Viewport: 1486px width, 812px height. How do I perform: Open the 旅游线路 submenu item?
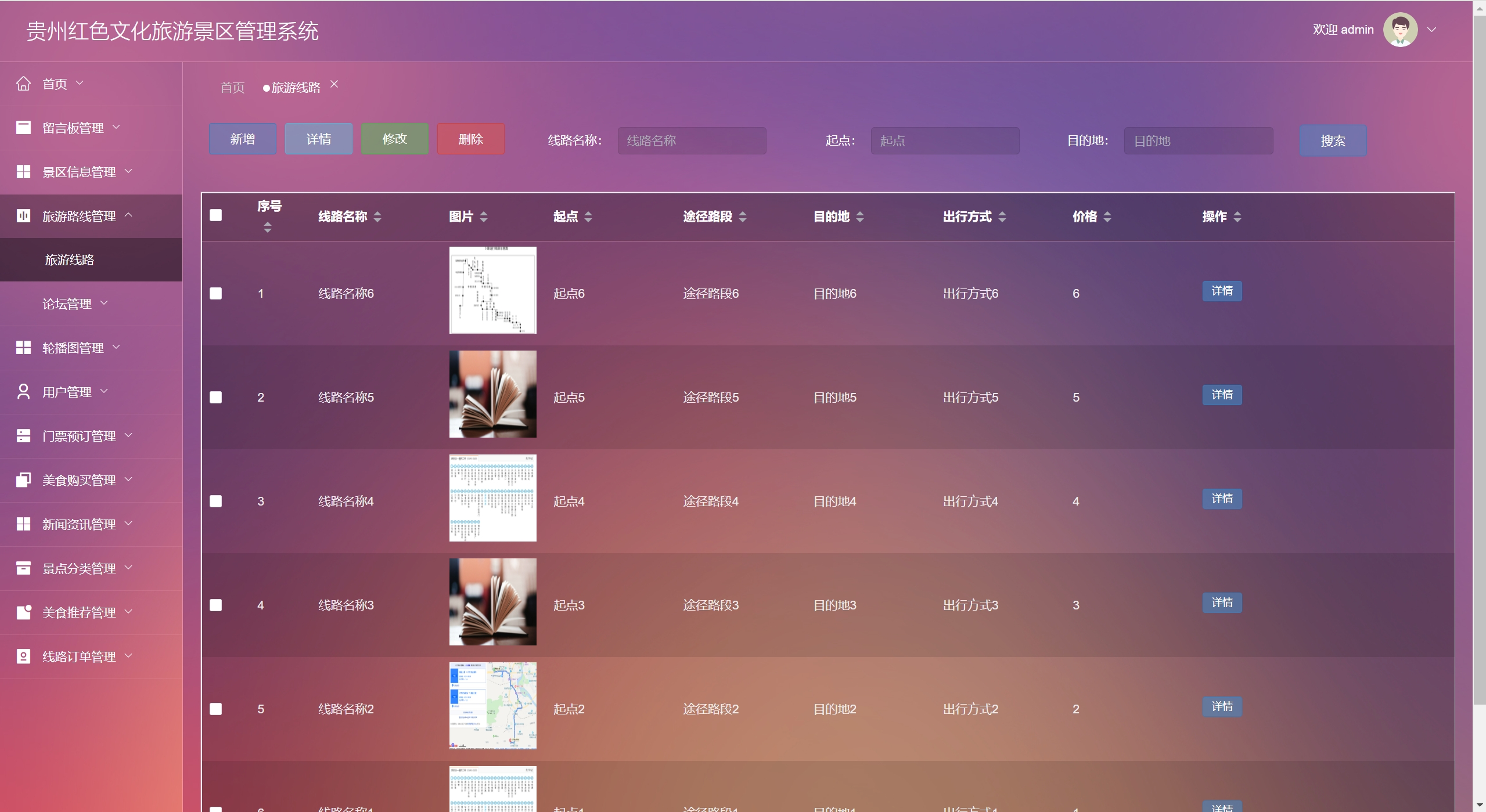click(70, 260)
